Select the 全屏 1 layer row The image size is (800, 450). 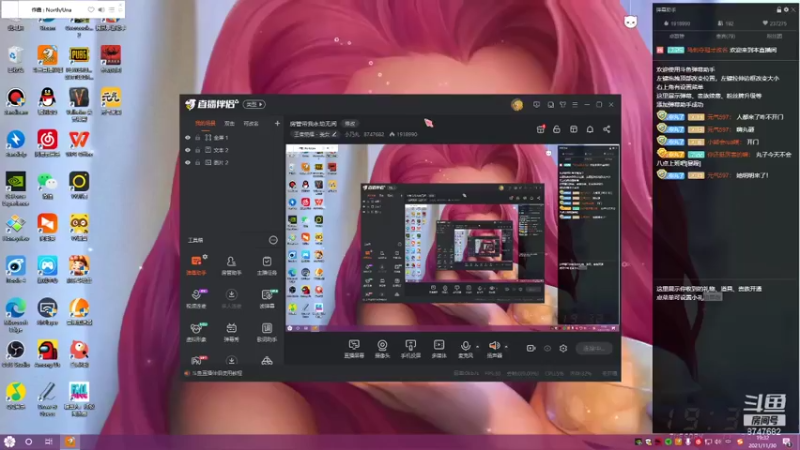point(233,138)
